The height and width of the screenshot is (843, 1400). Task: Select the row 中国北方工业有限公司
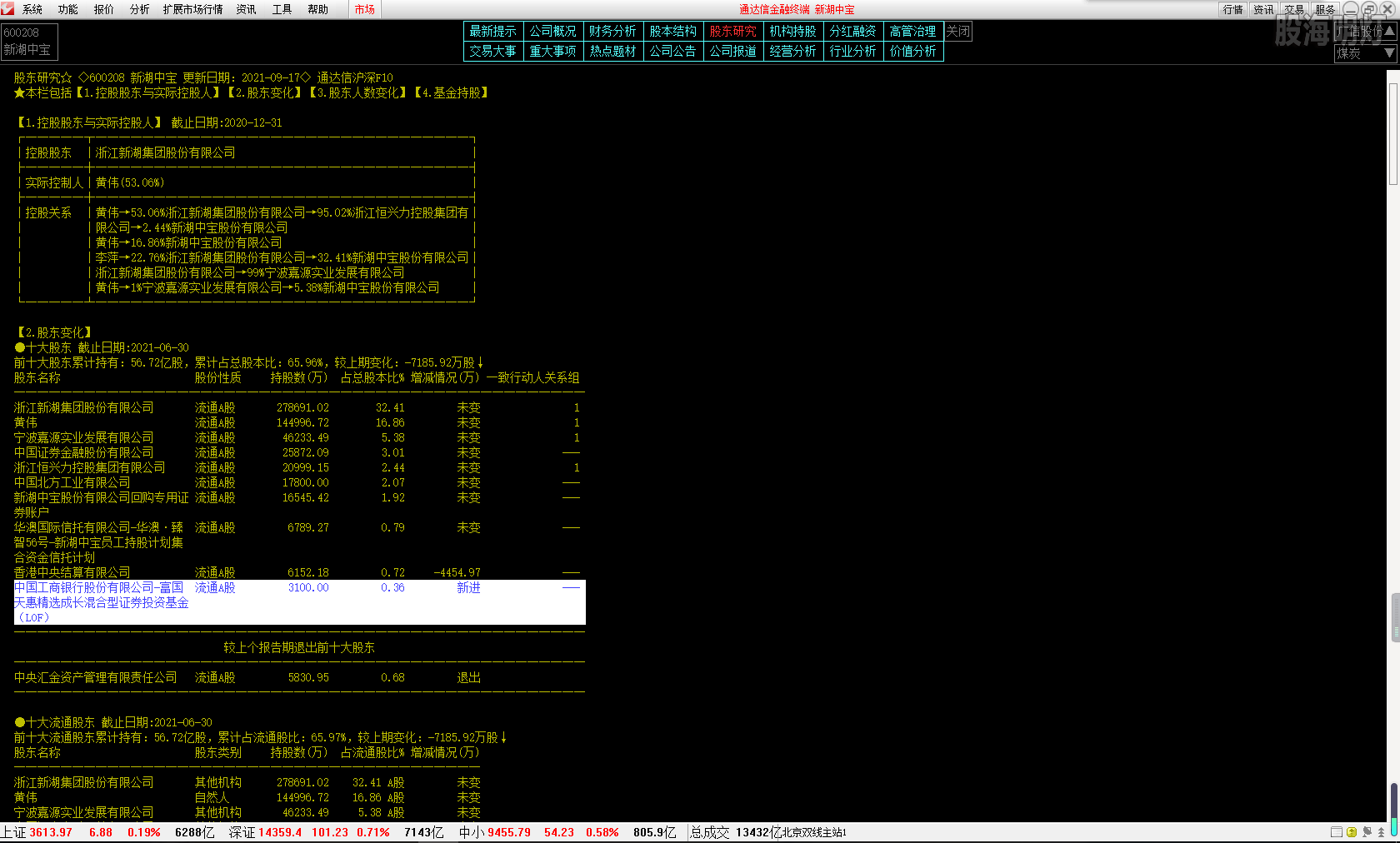pyautogui.click(x=299, y=482)
